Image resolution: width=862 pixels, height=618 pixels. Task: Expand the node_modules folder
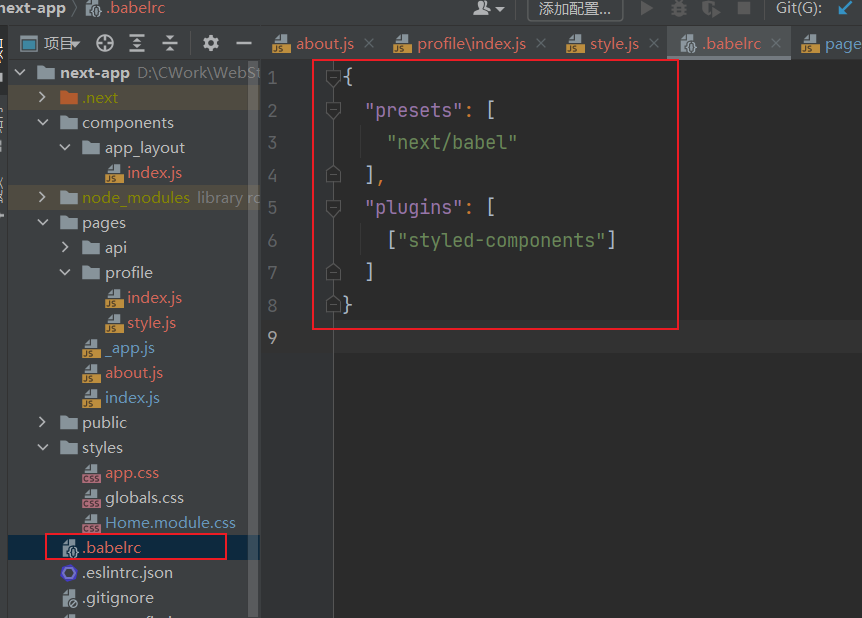42,197
